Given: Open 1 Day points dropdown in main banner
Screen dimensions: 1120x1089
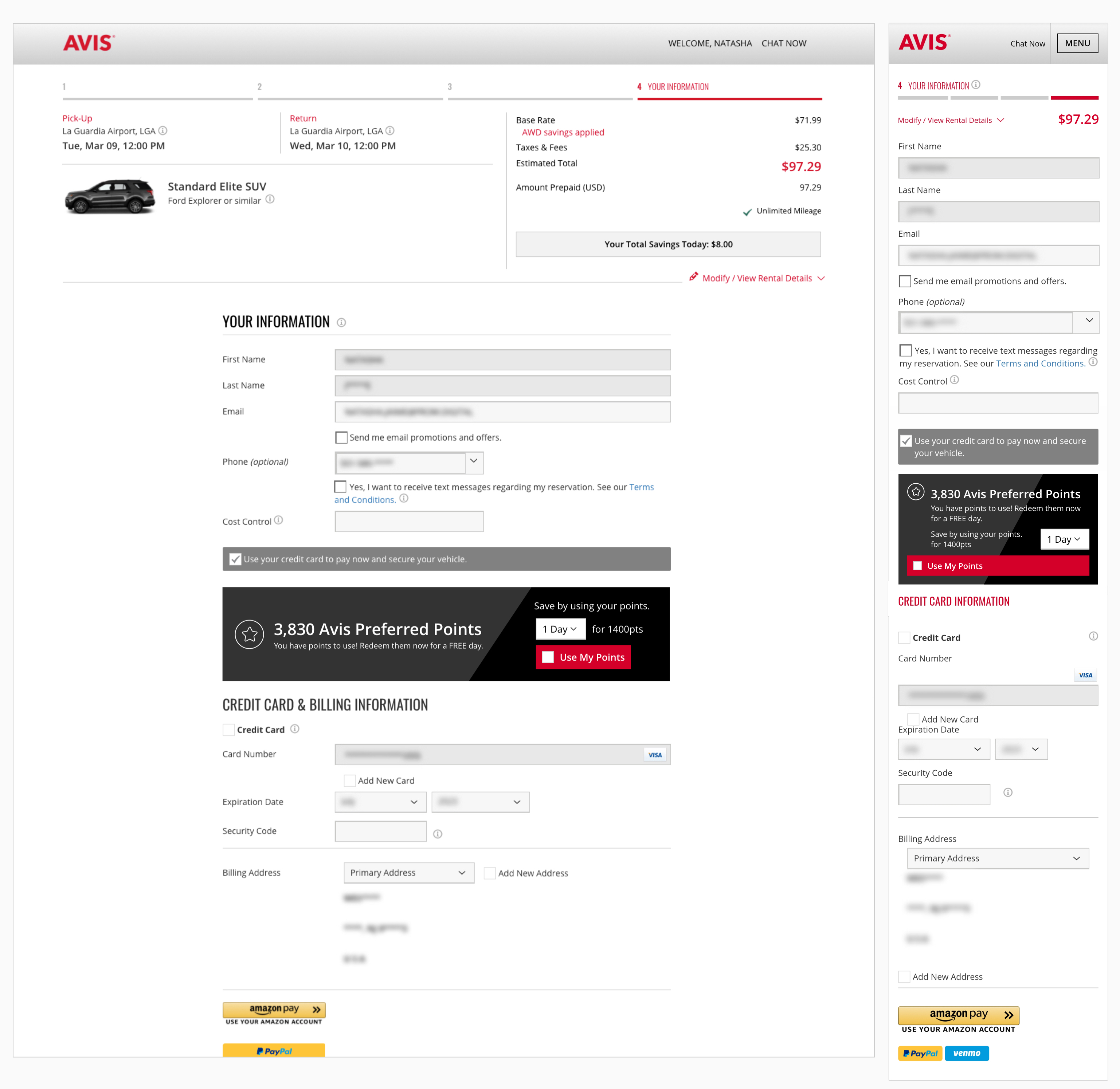Looking at the screenshot, I should [x=560, y=629].
